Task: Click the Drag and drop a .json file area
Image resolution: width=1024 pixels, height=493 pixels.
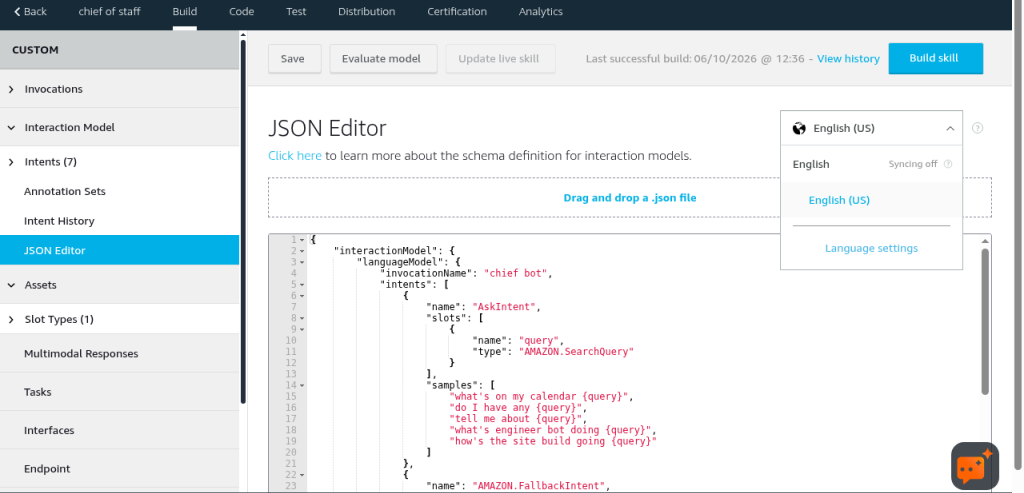Action: click(x=630, y=198)
